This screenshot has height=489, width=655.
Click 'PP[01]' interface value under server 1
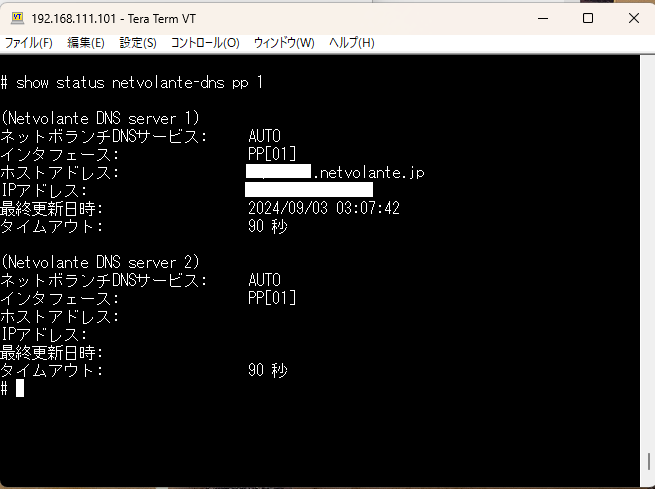(x=272, y=154)
